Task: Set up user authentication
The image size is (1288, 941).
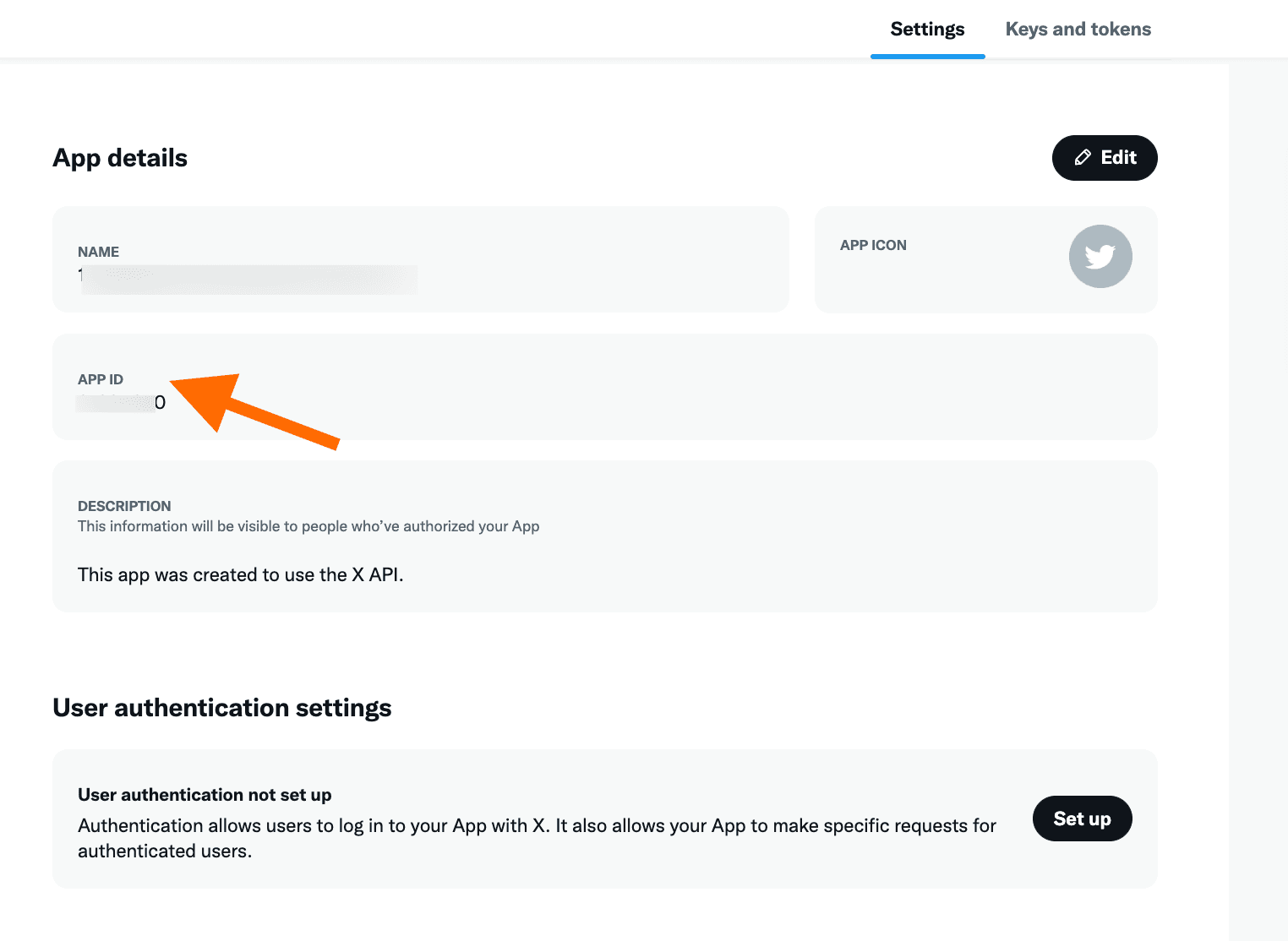Action: pos(1082,819)
